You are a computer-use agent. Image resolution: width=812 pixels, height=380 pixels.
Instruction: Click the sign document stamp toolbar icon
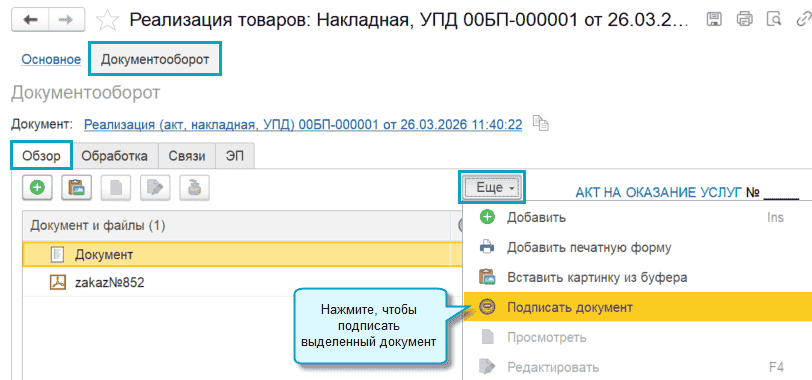point(194,187)
